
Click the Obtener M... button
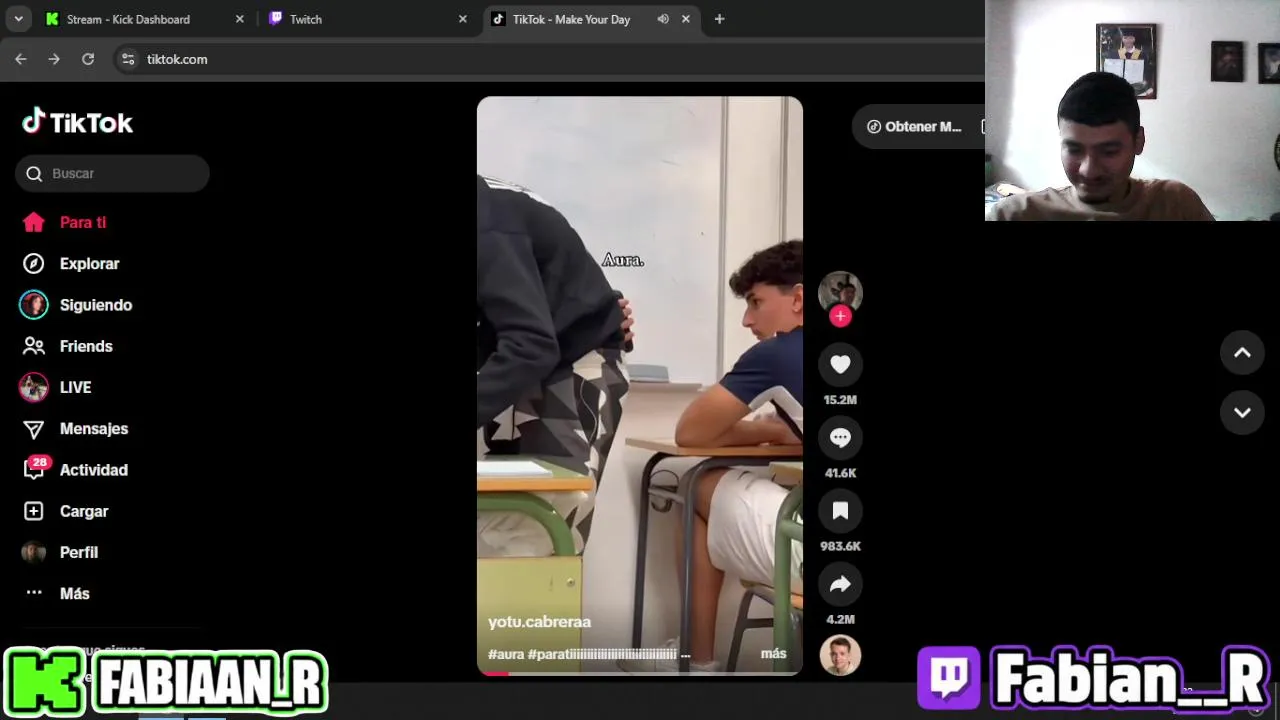[x=915, y=127]
